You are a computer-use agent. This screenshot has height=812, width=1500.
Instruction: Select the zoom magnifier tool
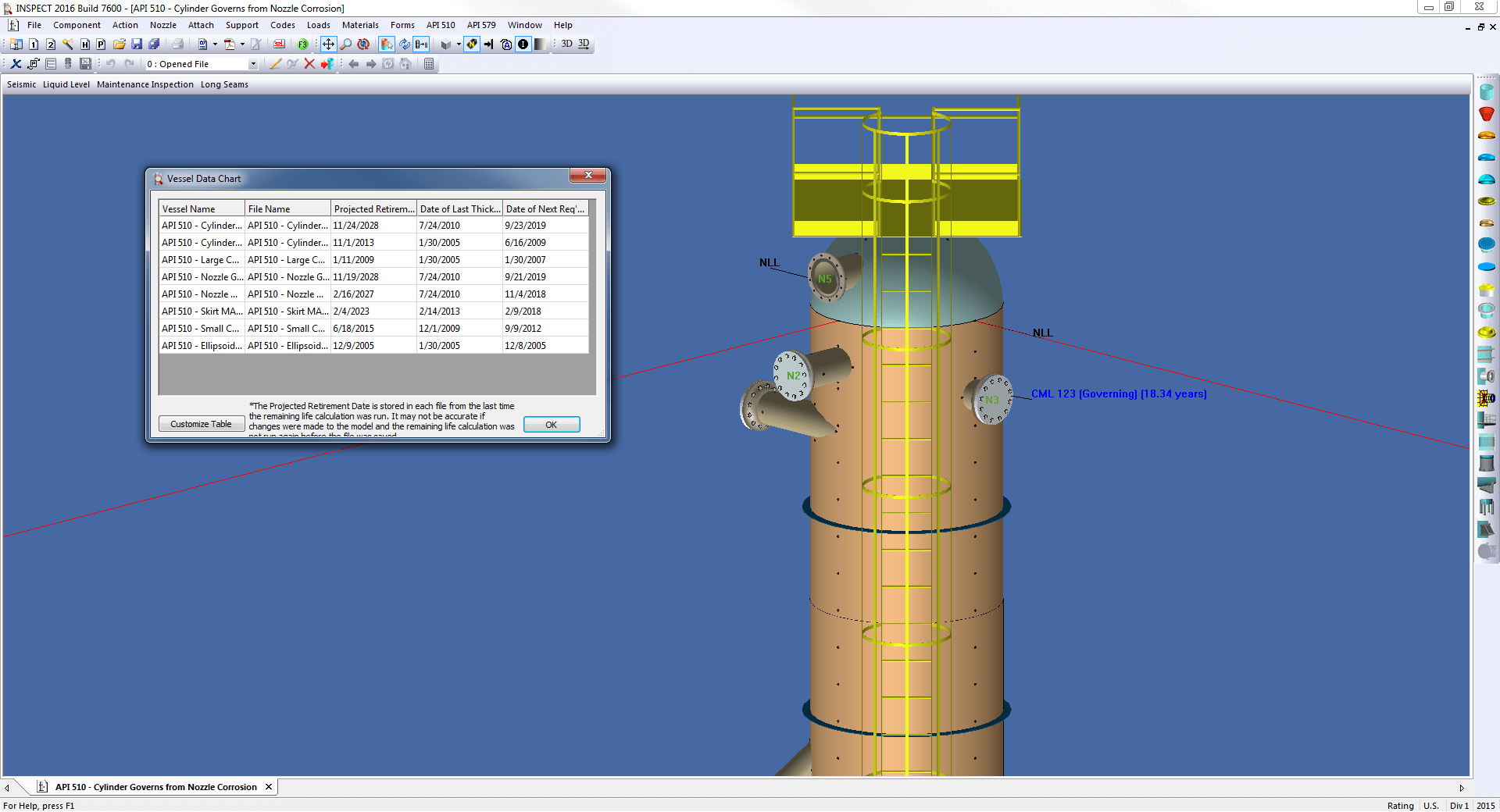click(346, 45)
